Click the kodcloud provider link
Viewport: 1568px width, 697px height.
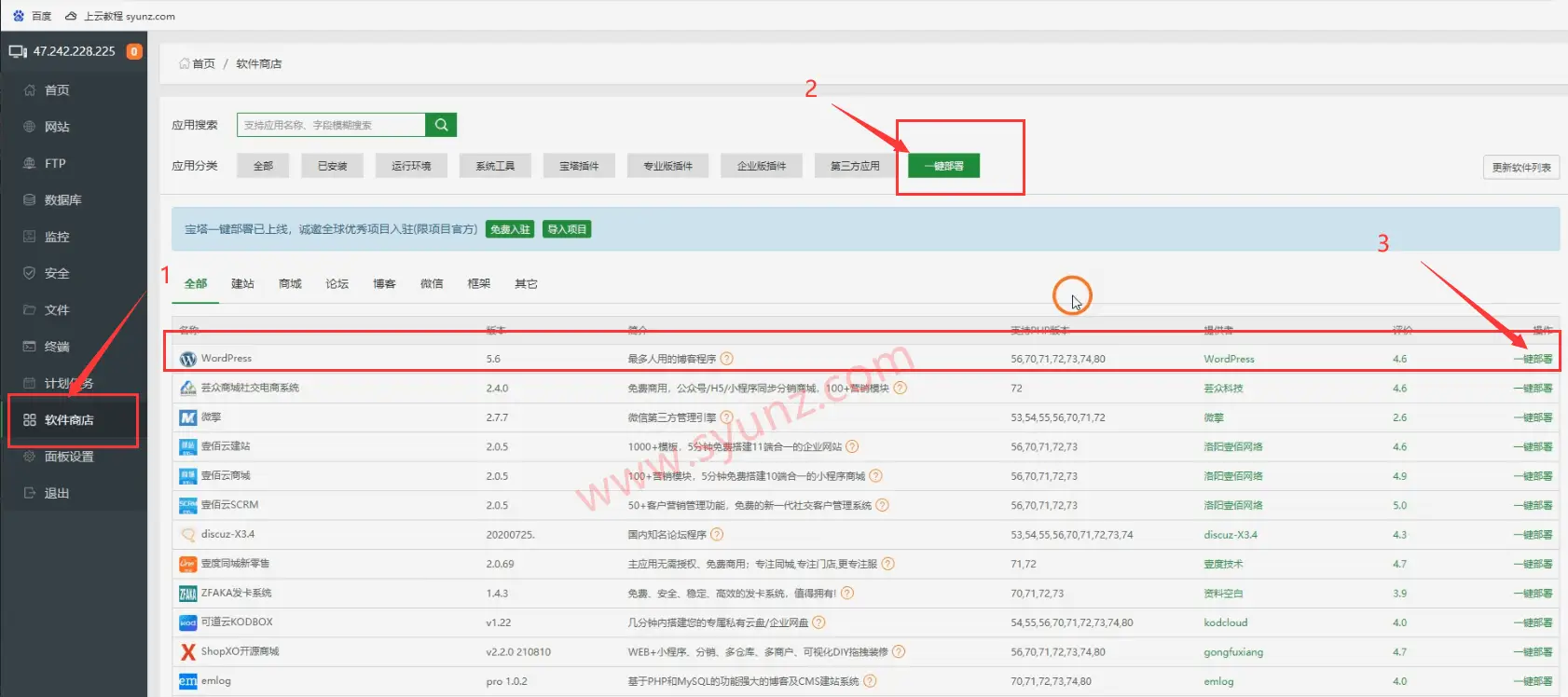[1225, 622]
